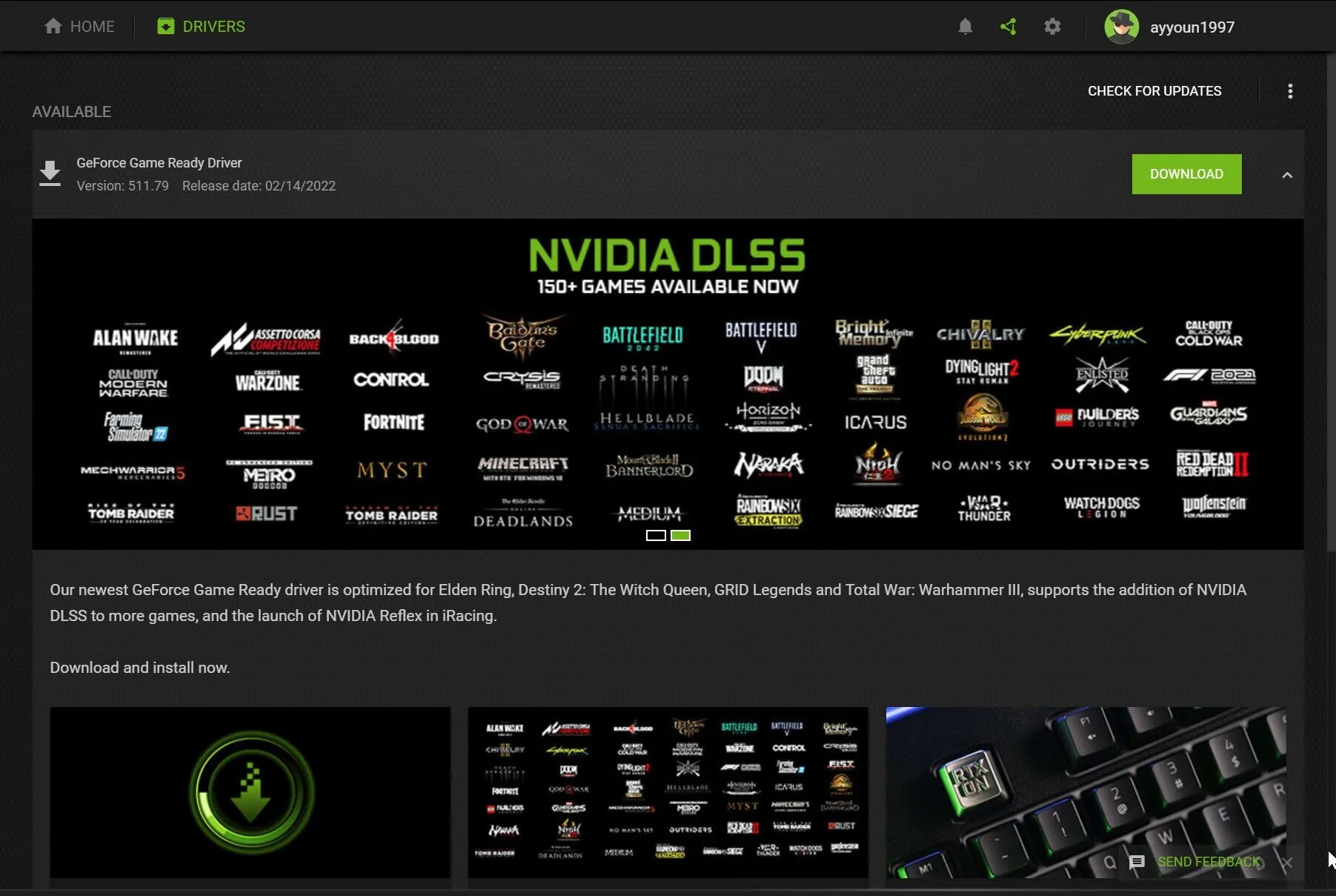Viewport: 1336px width, 896px height.
Task: Open the DLSS games list thumbnail
Action: click(x=668, y=792)
